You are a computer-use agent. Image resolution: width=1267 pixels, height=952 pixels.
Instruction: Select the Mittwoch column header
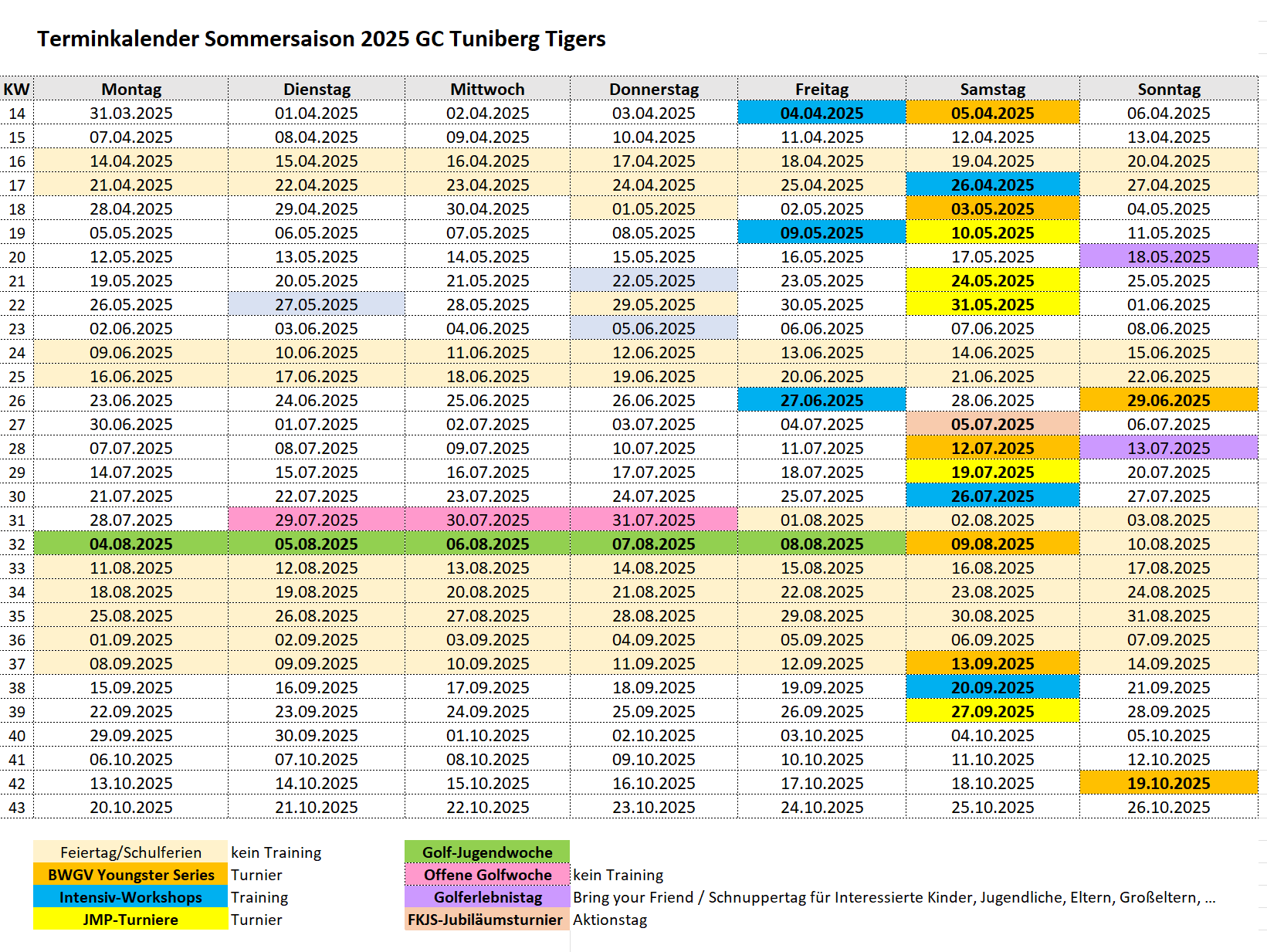(x=487, y=89)
